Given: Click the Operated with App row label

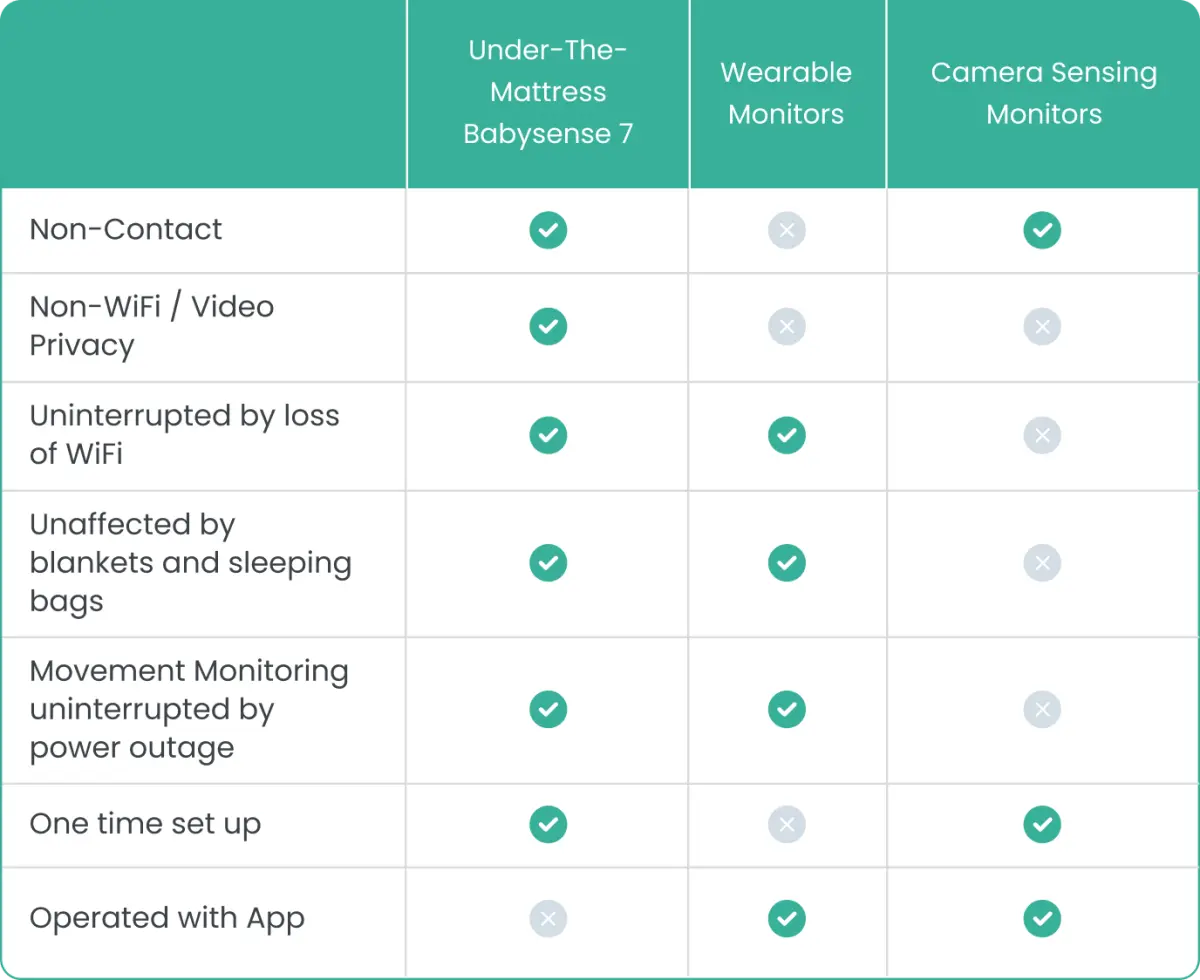Looking at the screenshot, I should pyautogui.click(x=167, y=918).
